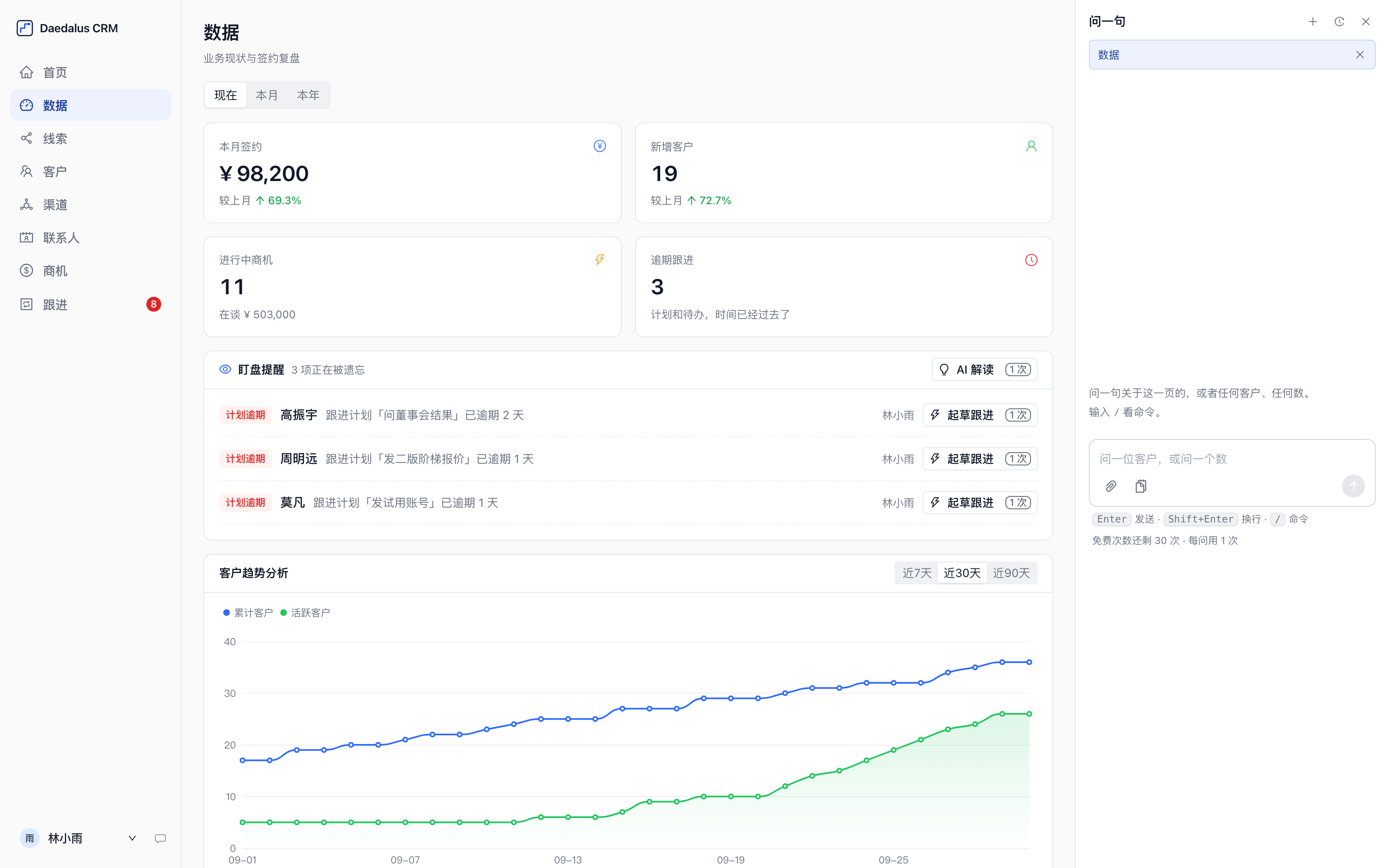Go to 客户 in the sidebar
1389x868 pixels.
click(x=90, y=172)
